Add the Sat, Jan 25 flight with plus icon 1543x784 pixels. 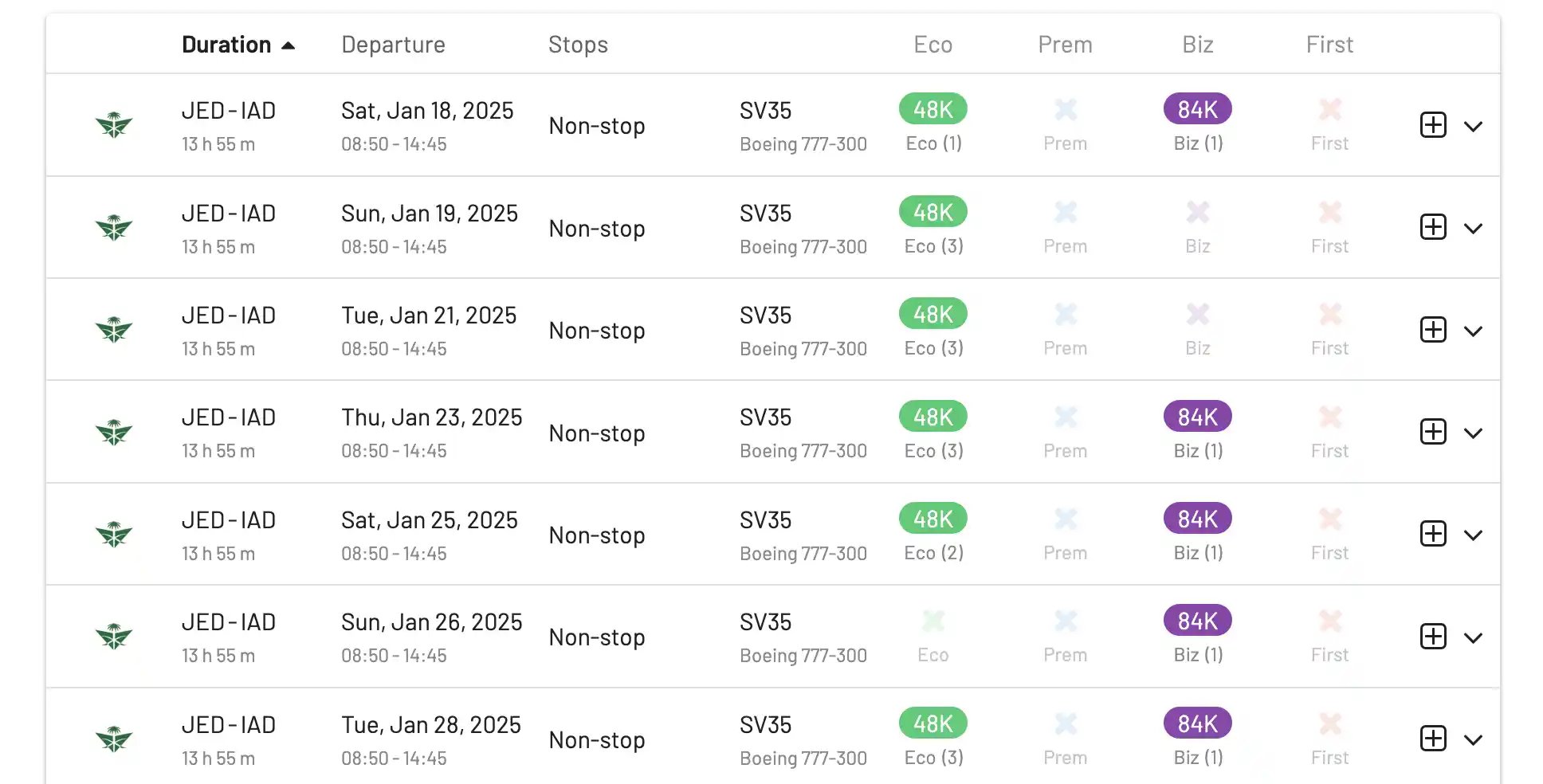click(x=1433, y=534)
